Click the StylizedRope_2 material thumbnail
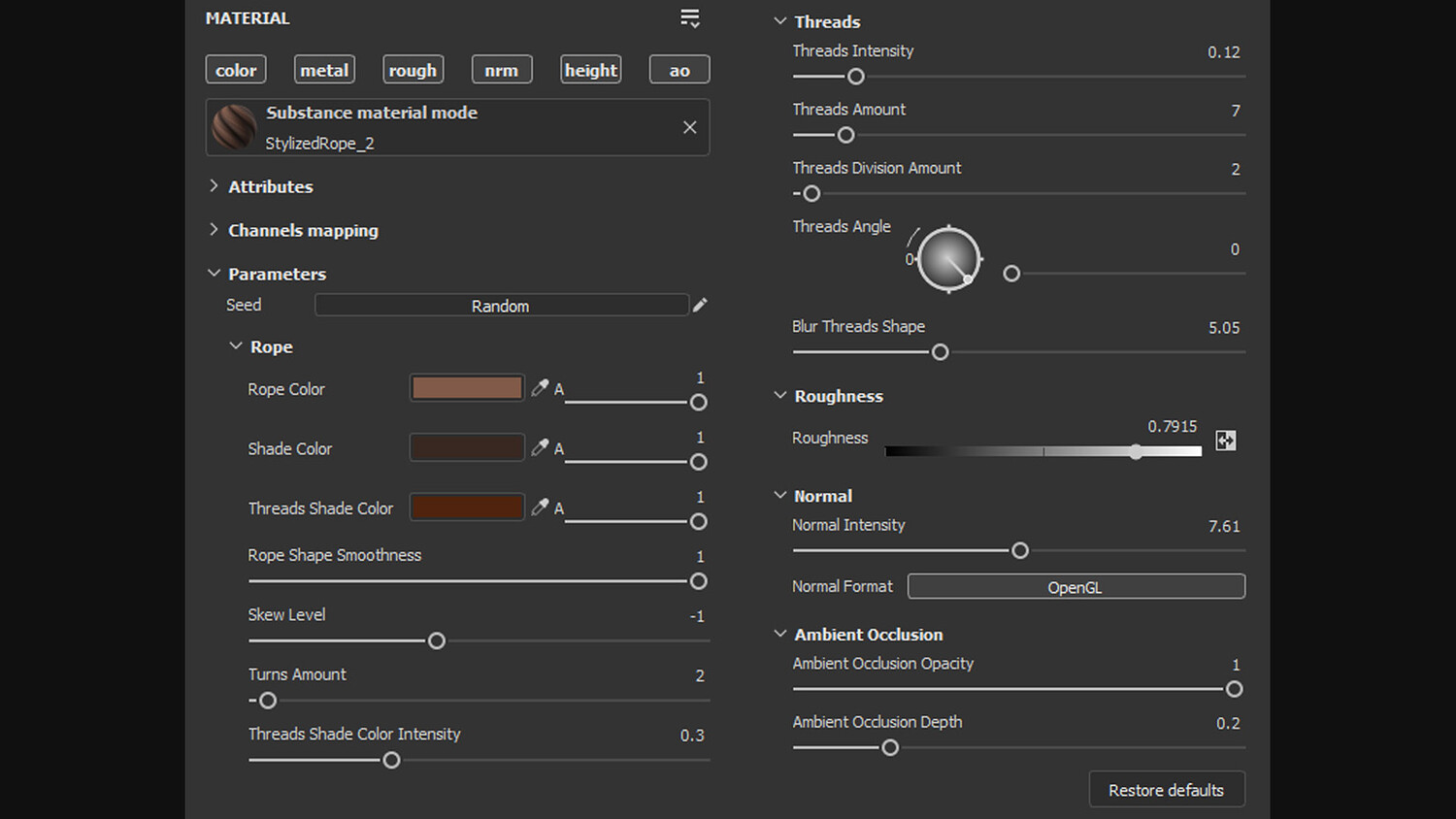Screen dimensions: 1456x819 [234, 127]
